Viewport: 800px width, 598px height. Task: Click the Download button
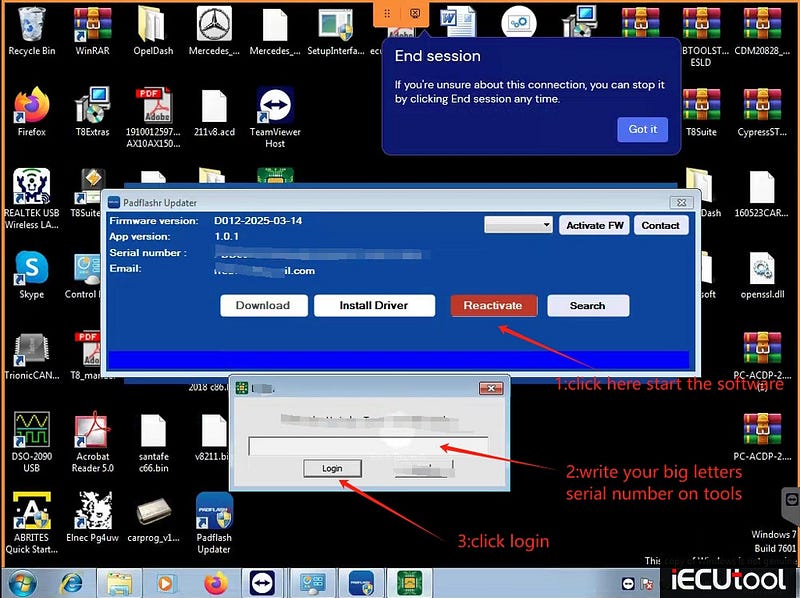click(x=263, y=305)
